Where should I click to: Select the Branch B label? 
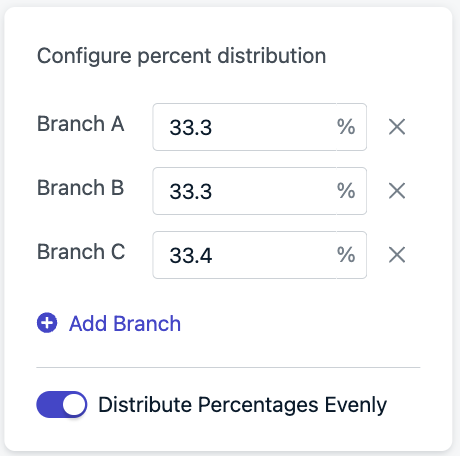[x=81, y=188]
